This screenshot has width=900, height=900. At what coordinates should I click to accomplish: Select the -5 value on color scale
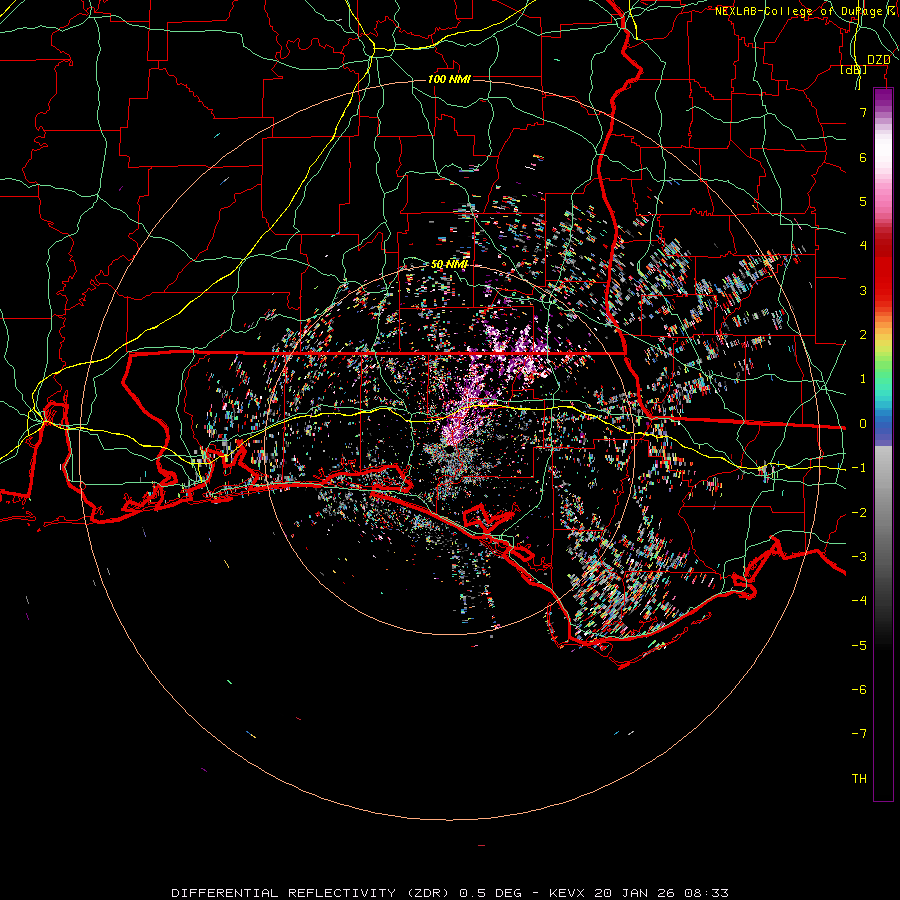[859, 646]
